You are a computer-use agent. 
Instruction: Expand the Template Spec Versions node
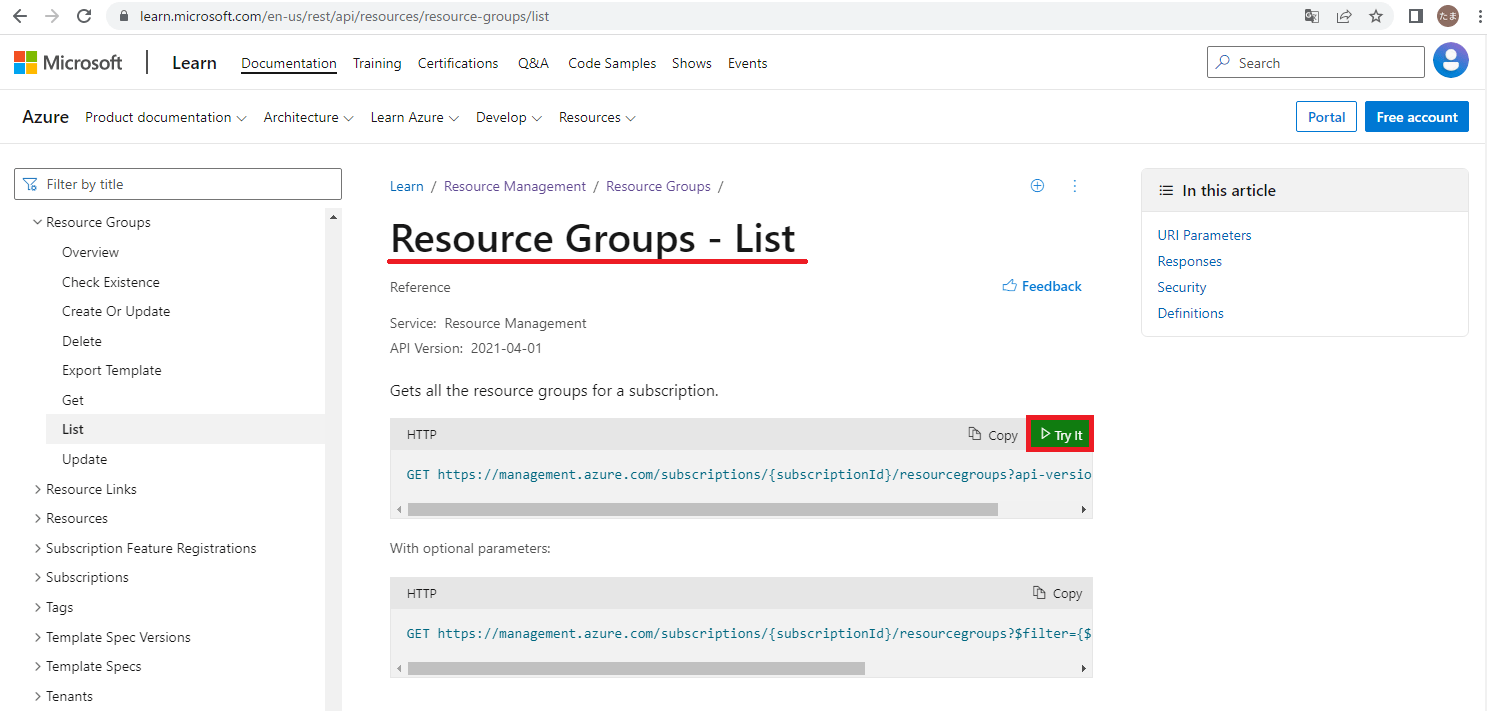(37, 637)
